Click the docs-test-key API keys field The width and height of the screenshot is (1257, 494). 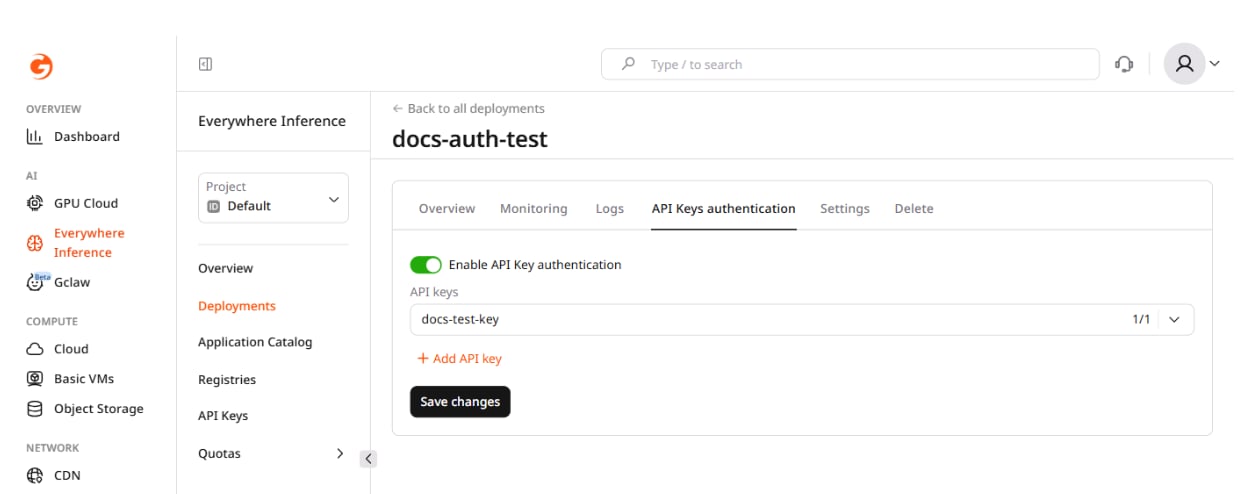point(802,320)
